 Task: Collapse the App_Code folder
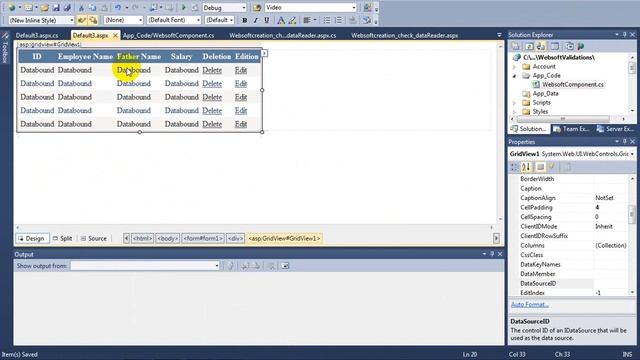click(x=514, y=76)
